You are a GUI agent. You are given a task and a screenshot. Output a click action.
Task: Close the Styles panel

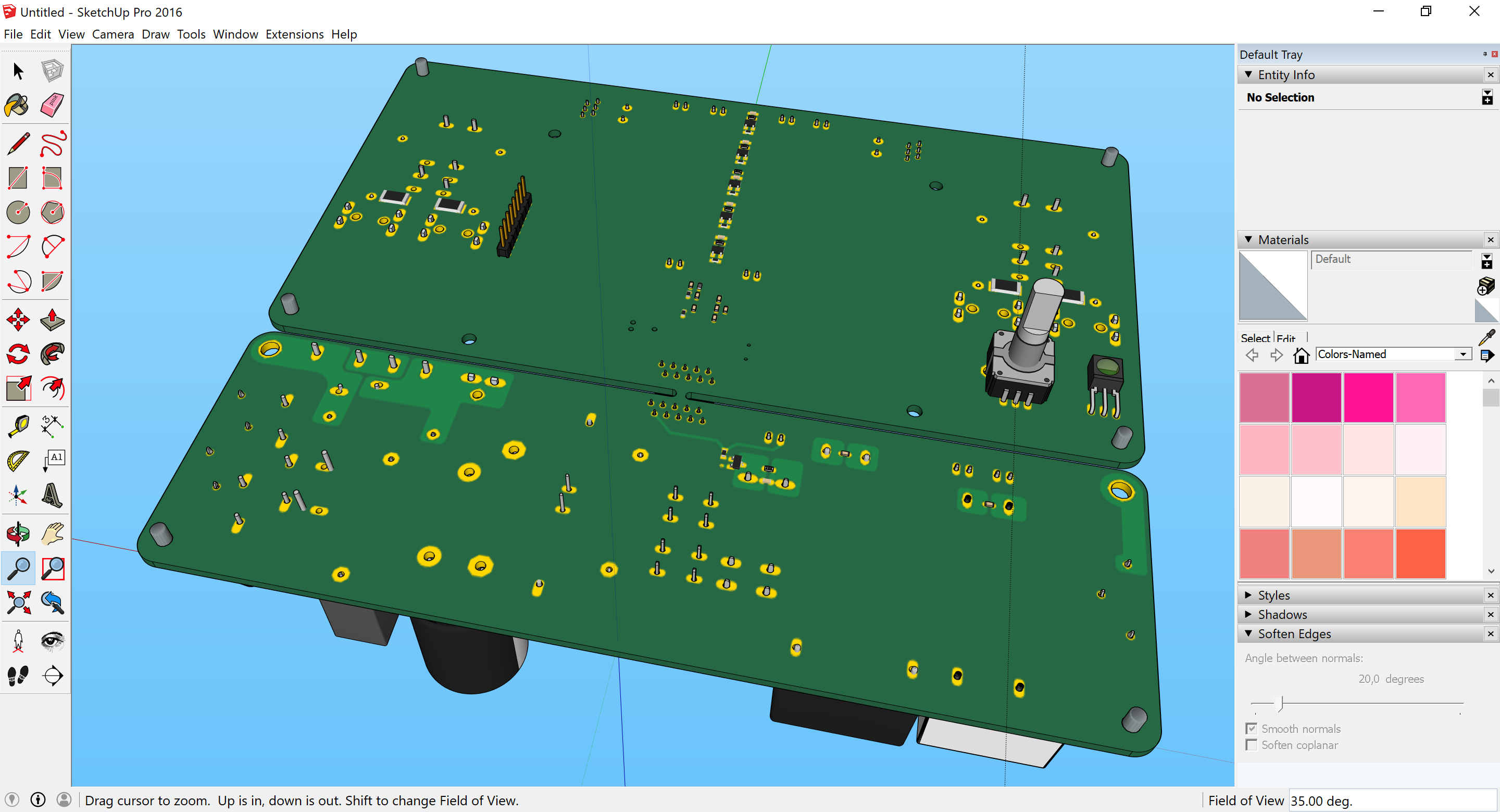(x=1491, y=595)
